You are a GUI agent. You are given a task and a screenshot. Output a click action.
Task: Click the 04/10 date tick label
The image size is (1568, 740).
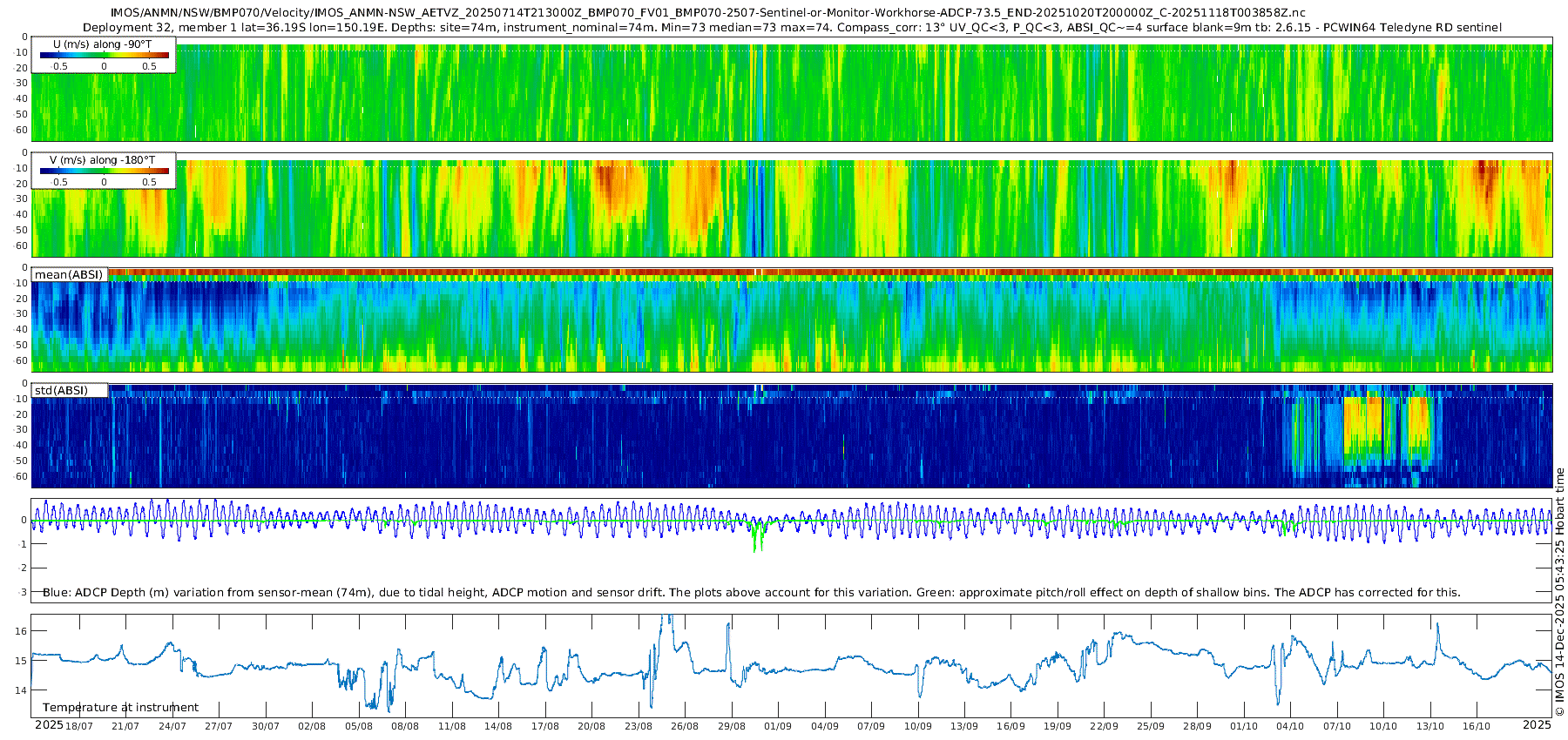coord(1290,726)
